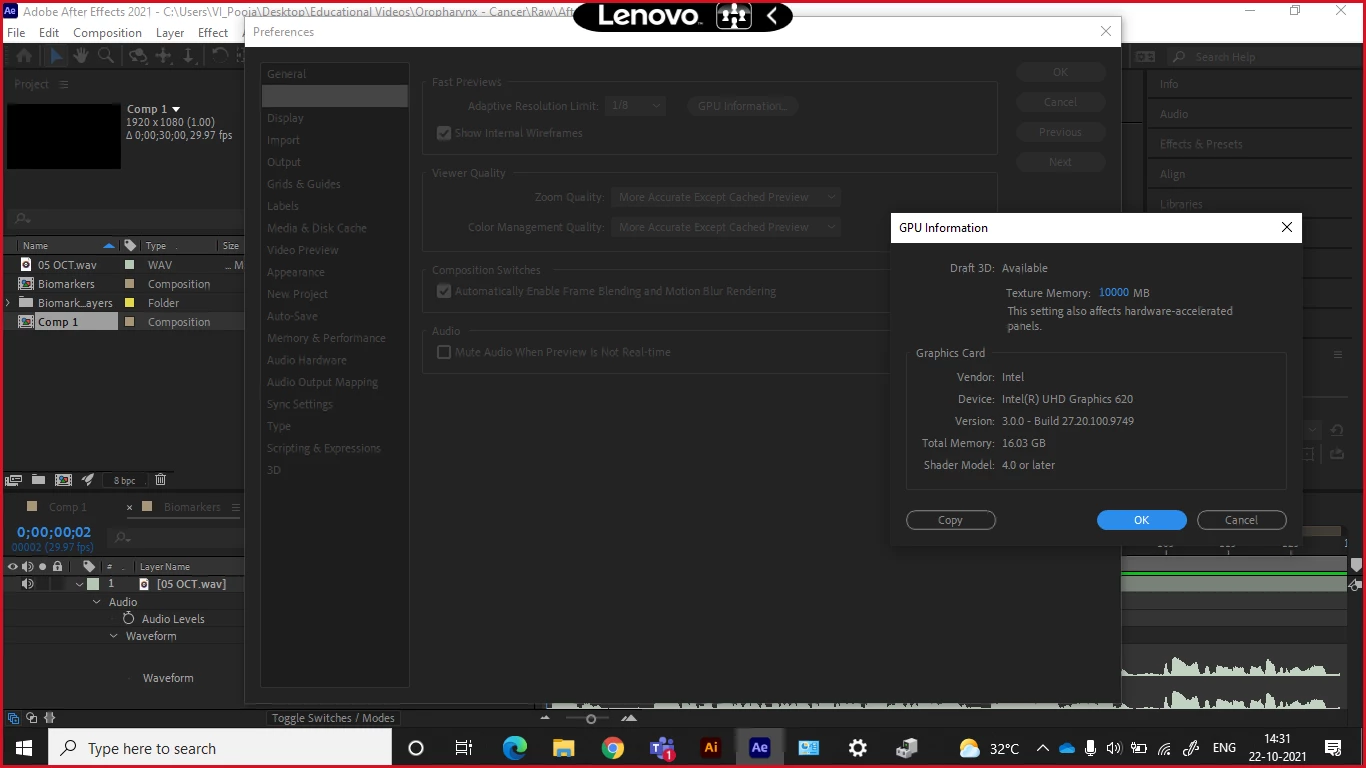Click the Home icon in toolbar
Viewport: 1366px width, 768px height.
pos(22,57)
